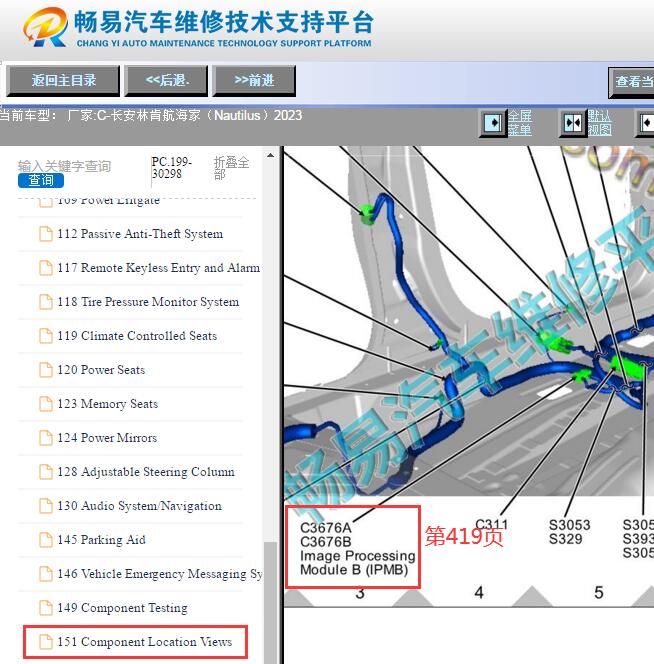Open 120 Power Seats
The image size is (654, 664).
point(101,370)
